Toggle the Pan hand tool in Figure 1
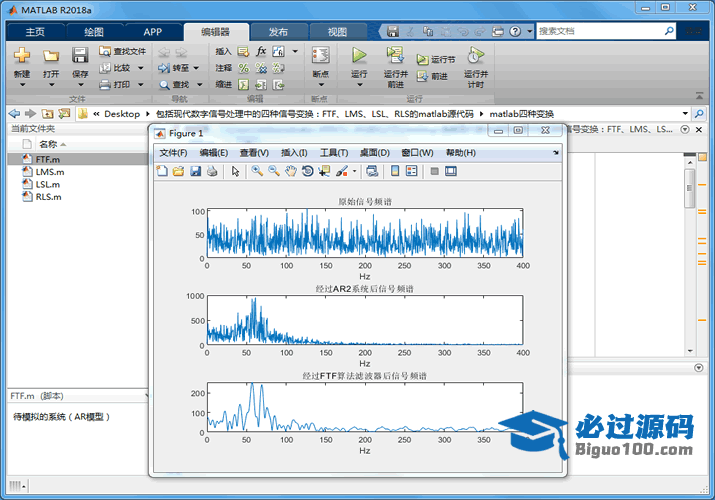 click(x=290, y=171)
